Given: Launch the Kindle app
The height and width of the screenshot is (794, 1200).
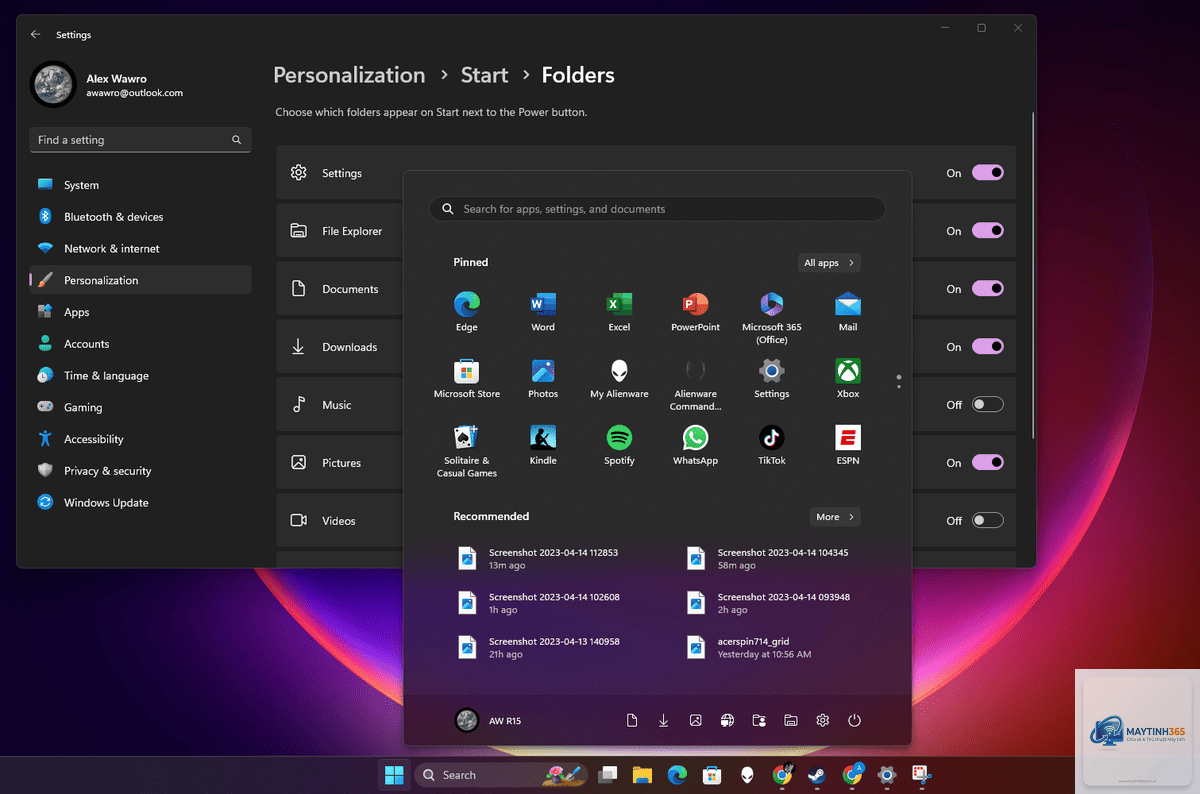Looking at the screenshot, I should click(543, 445).
